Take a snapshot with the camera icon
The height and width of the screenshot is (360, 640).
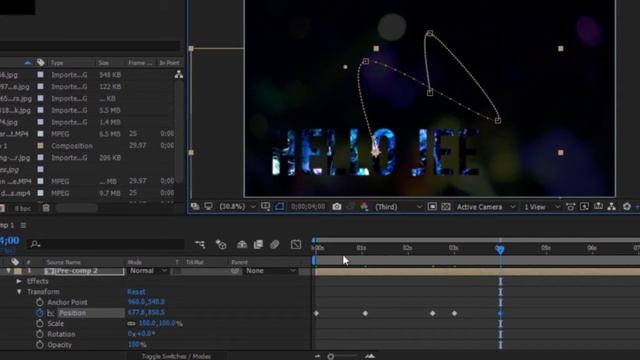click(337, 207)
